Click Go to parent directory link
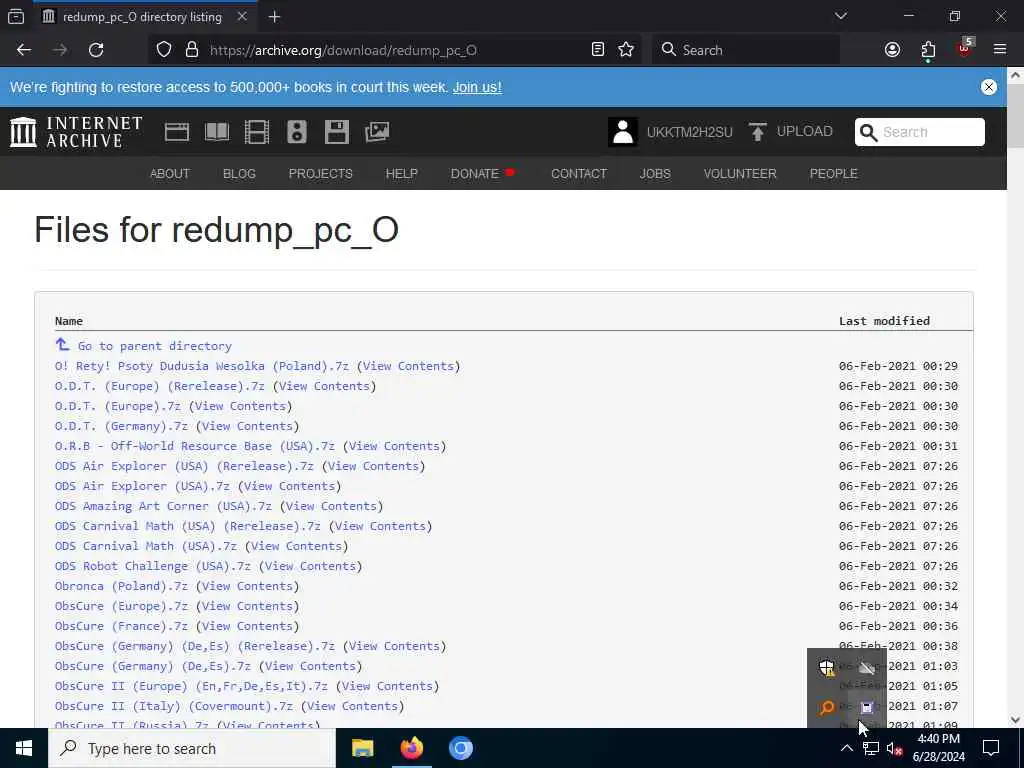1024x768 pixels. [155, 346]
